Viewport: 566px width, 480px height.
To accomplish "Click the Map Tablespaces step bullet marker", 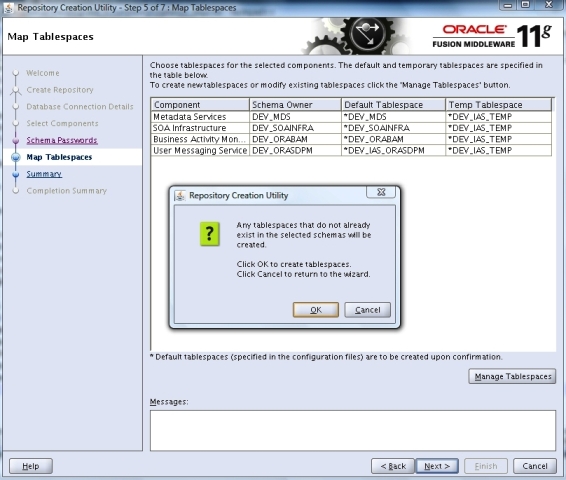I will pos(16,157).
